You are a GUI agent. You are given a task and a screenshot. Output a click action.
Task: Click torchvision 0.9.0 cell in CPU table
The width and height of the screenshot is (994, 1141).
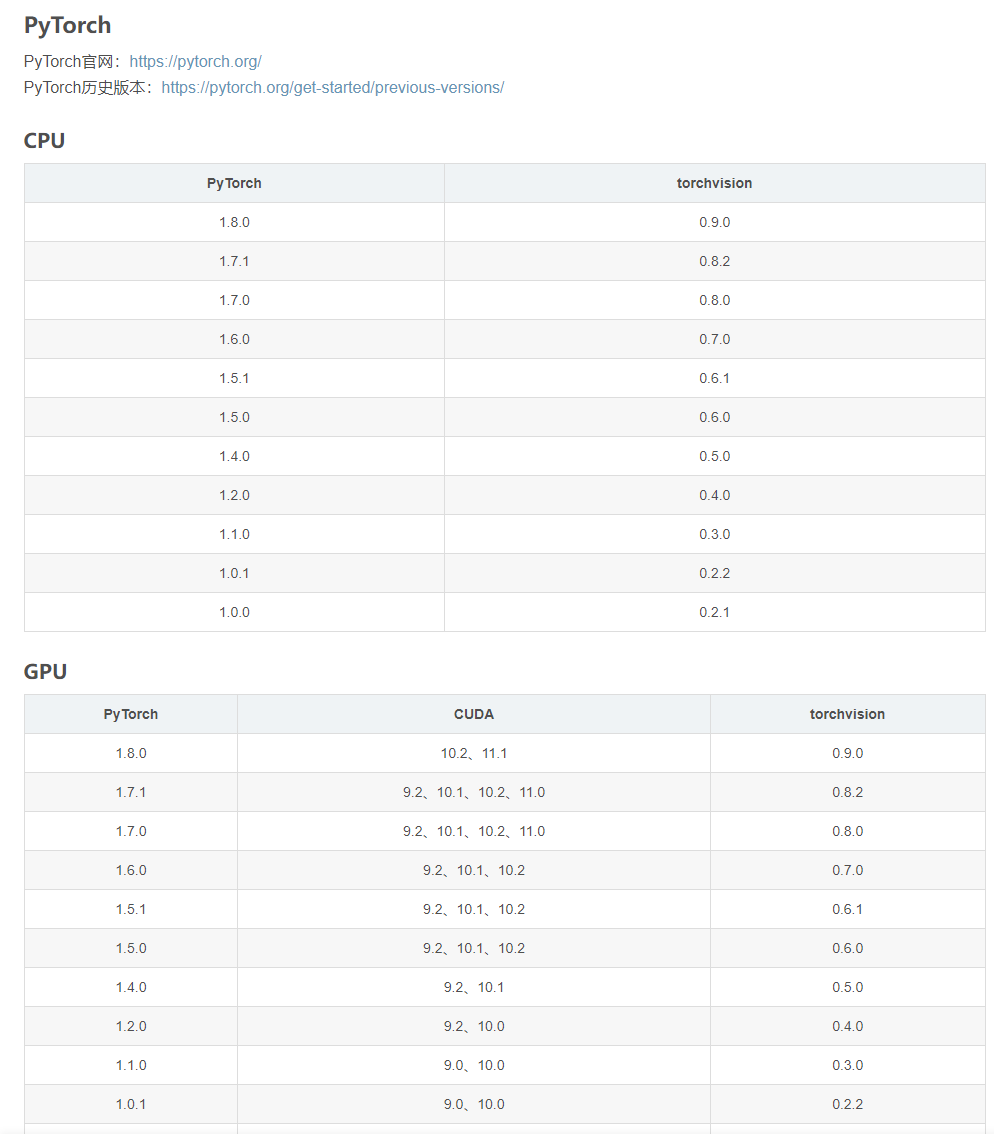point(714,222)
